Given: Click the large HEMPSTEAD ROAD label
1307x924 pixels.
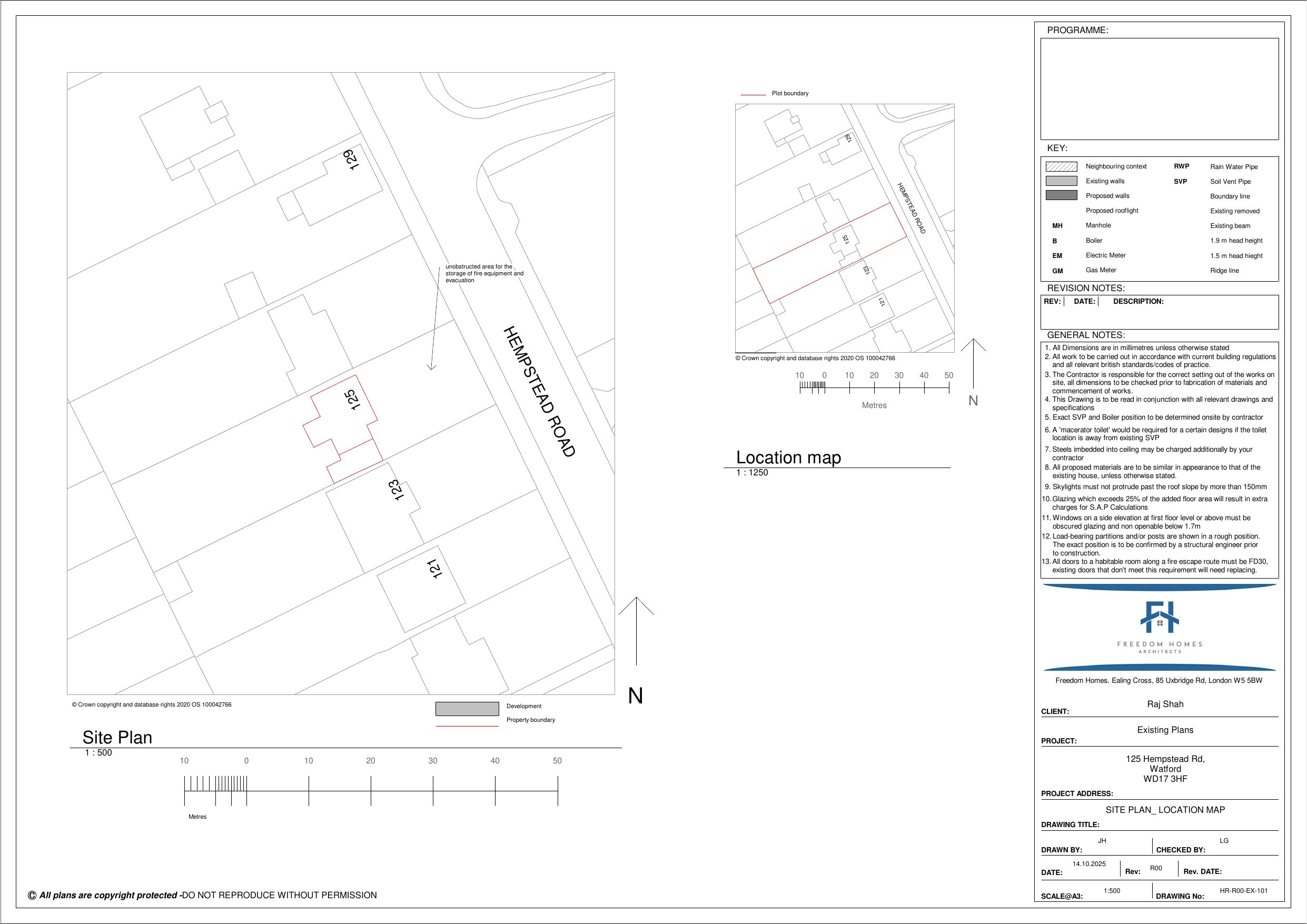Looking at the screenshot, I should pos(539,392).
